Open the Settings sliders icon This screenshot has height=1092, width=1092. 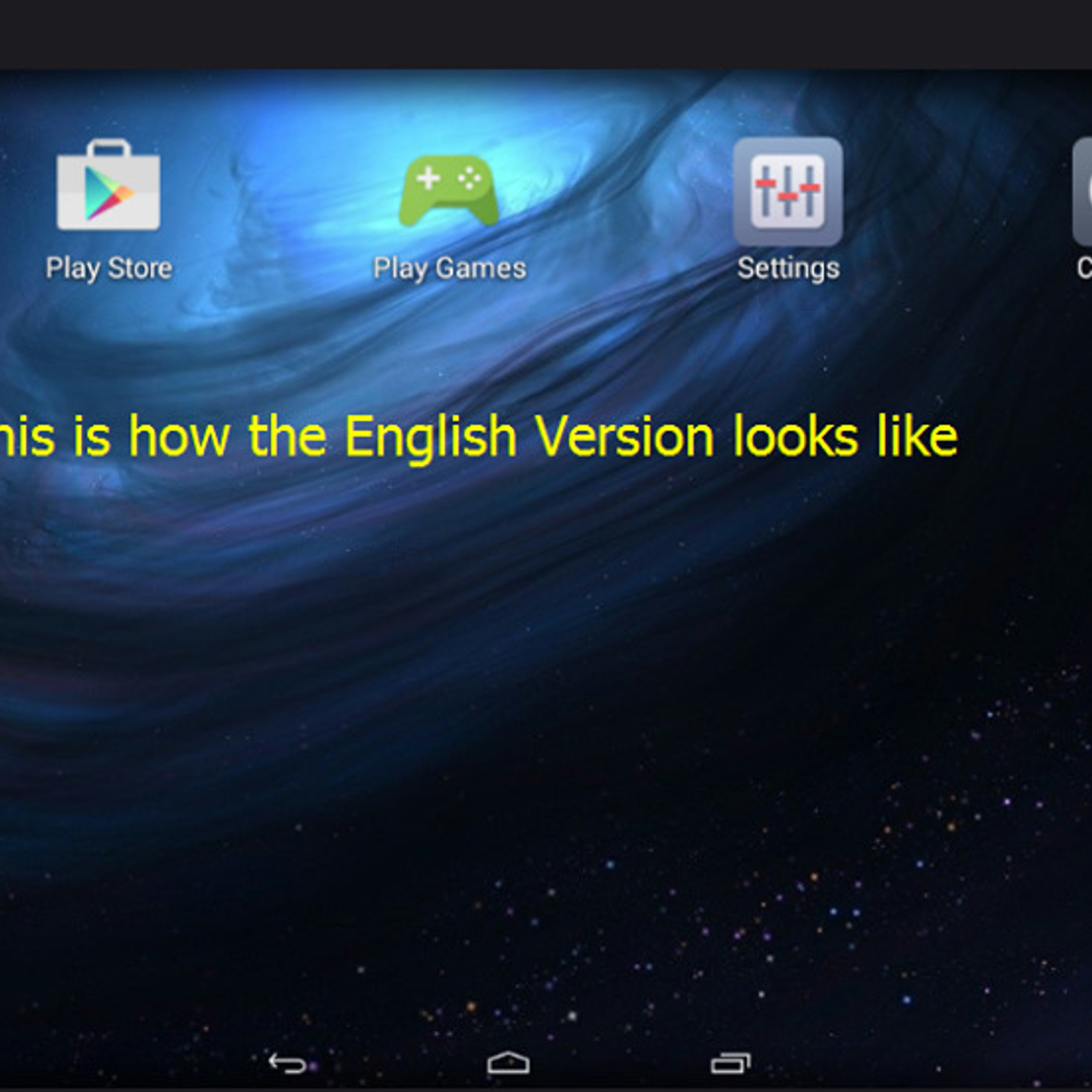(x=788, y=191)
